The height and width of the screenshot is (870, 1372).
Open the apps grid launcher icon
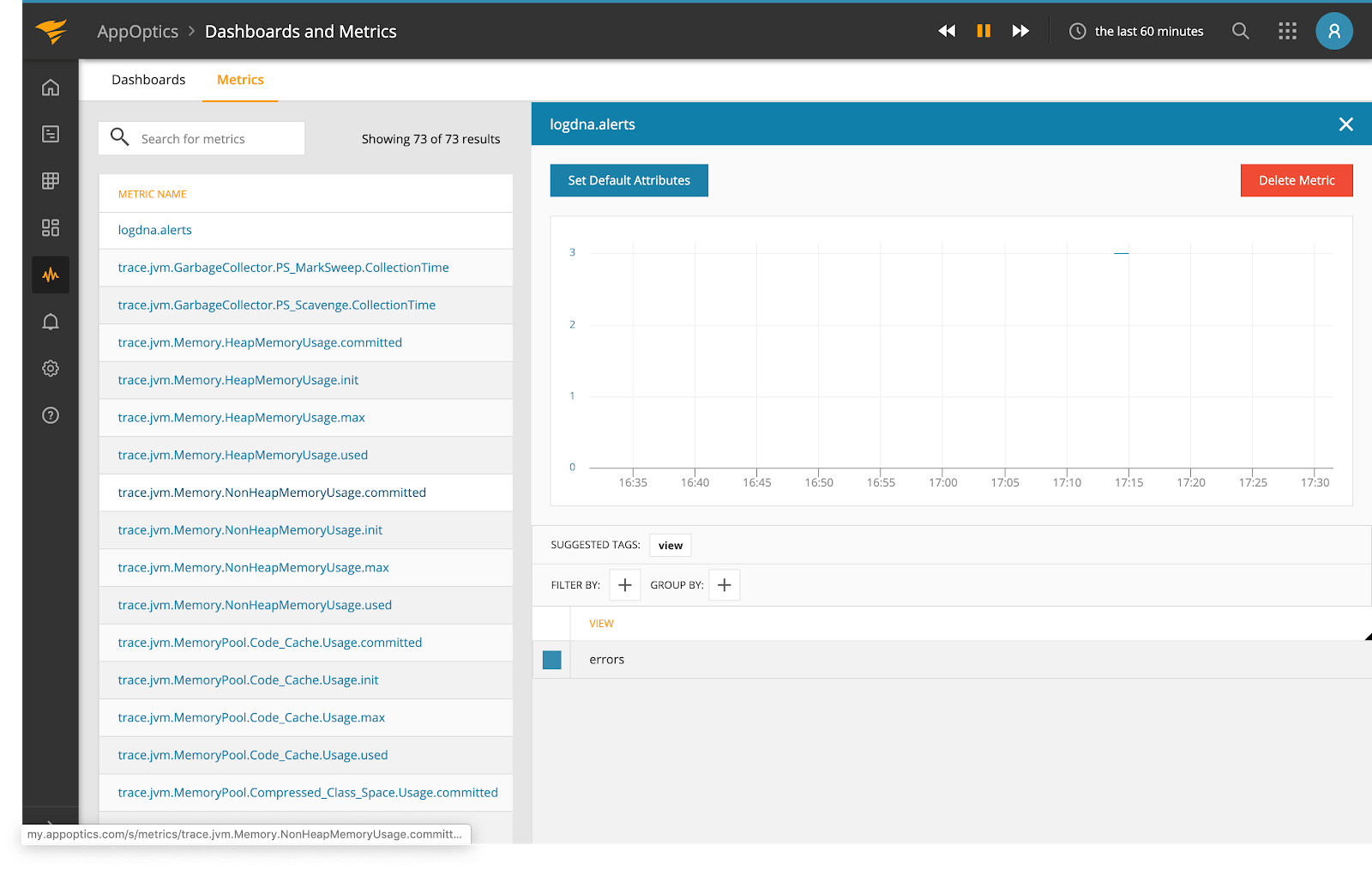pos(1287,31)
